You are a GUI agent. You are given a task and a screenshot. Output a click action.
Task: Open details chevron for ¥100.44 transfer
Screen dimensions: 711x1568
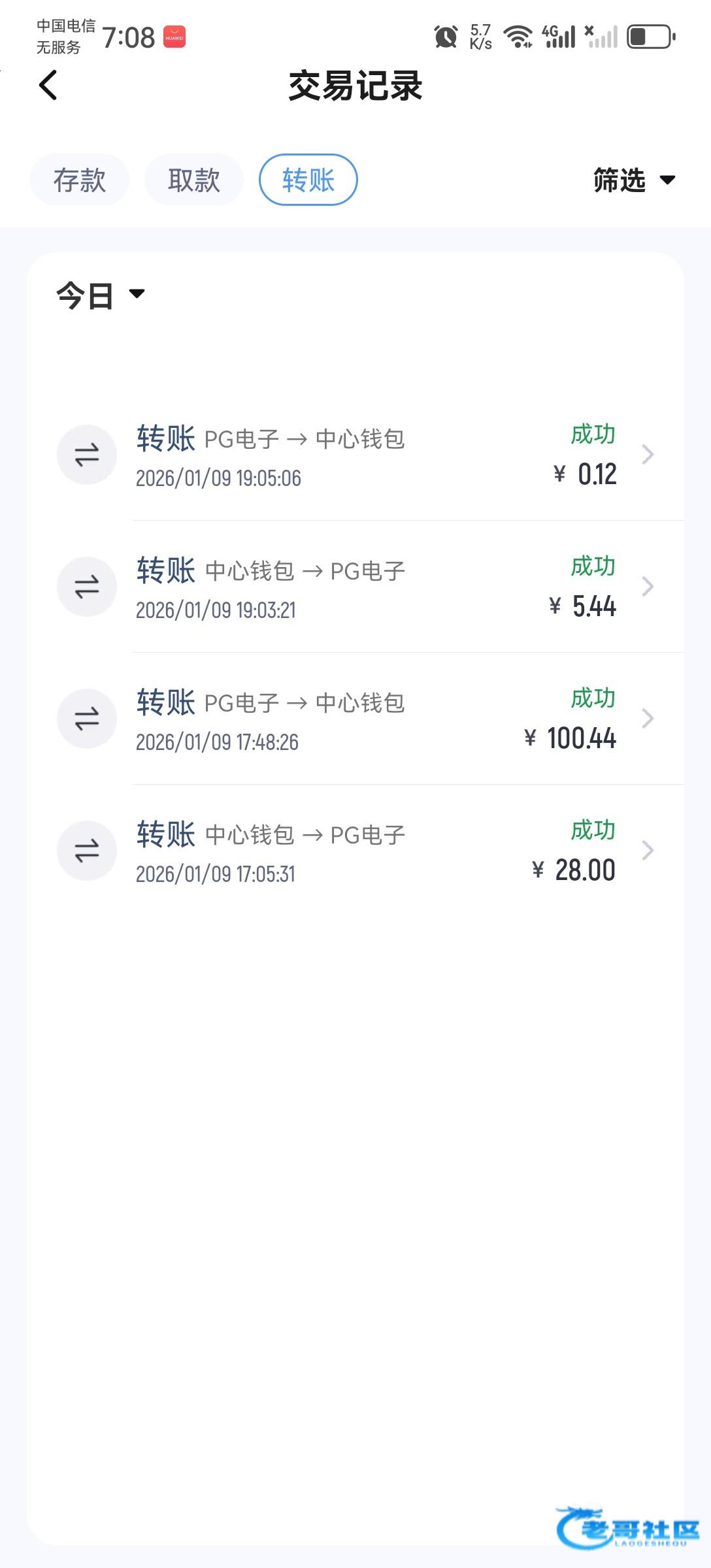648,719
